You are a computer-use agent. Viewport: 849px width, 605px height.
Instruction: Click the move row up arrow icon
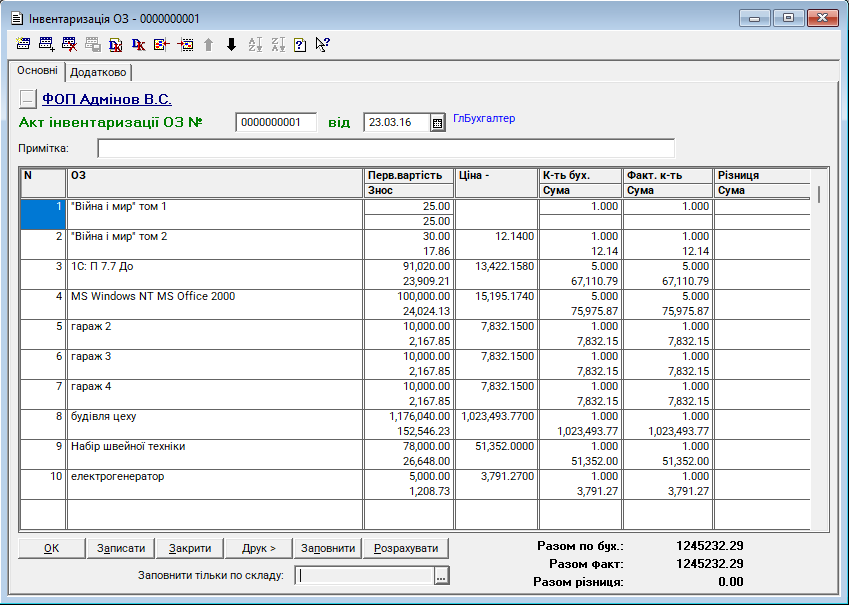tap(208, 44)
